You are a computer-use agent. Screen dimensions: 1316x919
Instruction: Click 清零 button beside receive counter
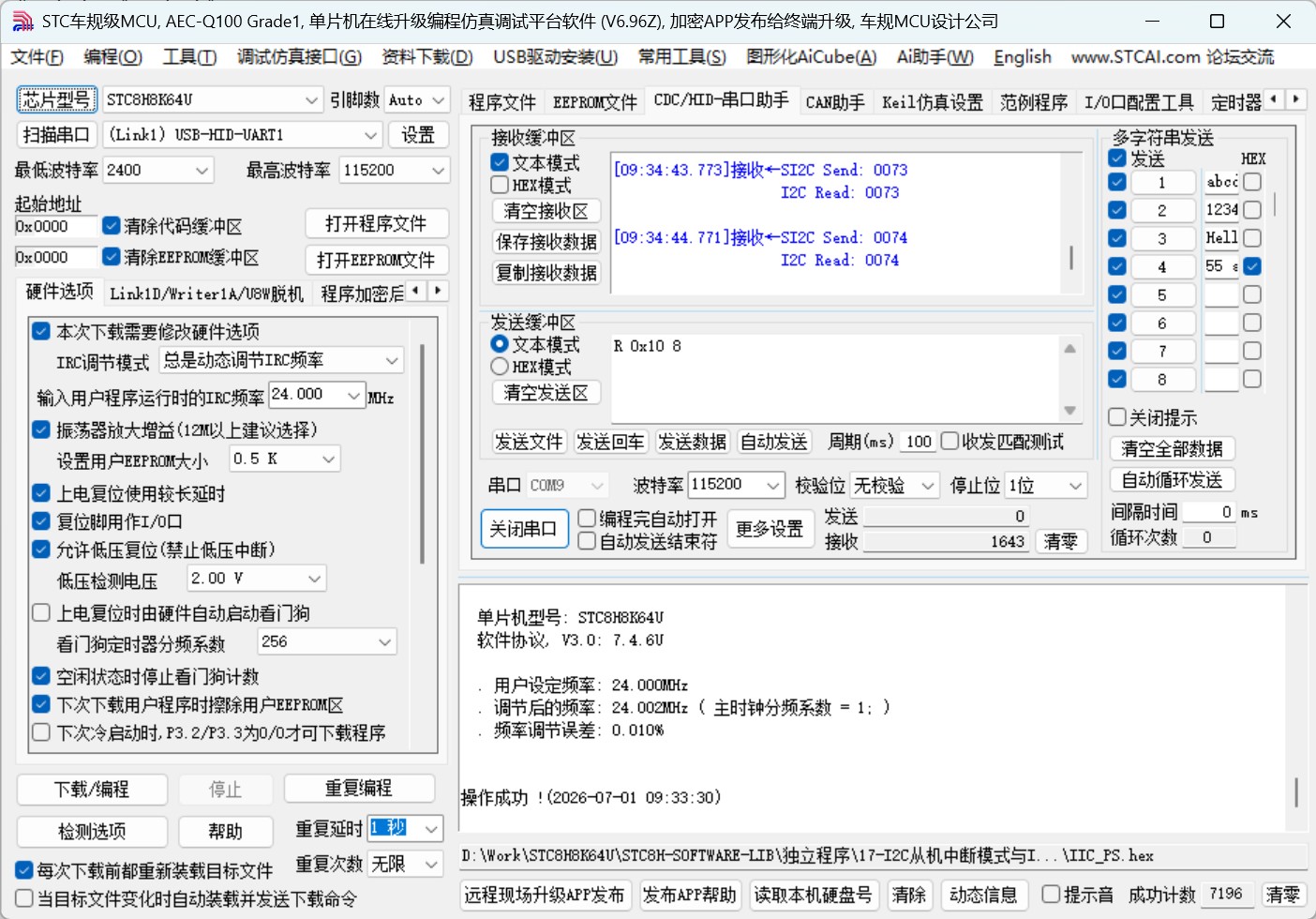(x=1061, y=541)
